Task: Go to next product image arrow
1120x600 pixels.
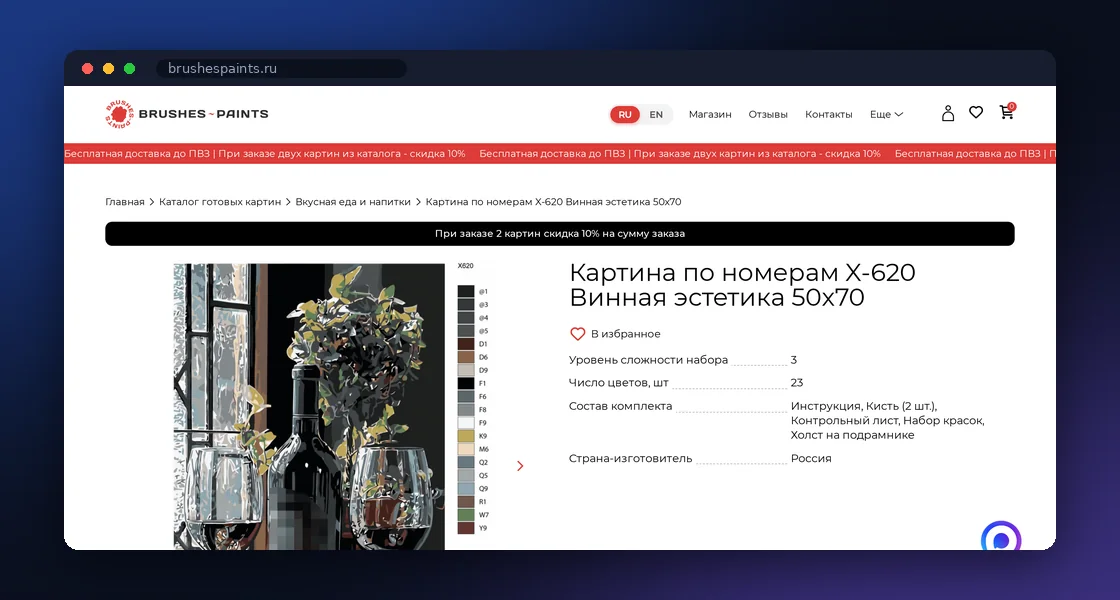Action: coord(520,466)
